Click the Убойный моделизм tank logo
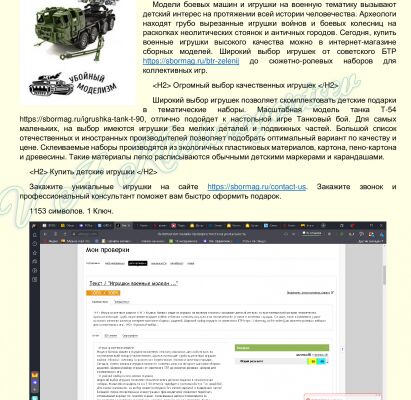The height and width of the screenshot is (400, 411). 73,84
